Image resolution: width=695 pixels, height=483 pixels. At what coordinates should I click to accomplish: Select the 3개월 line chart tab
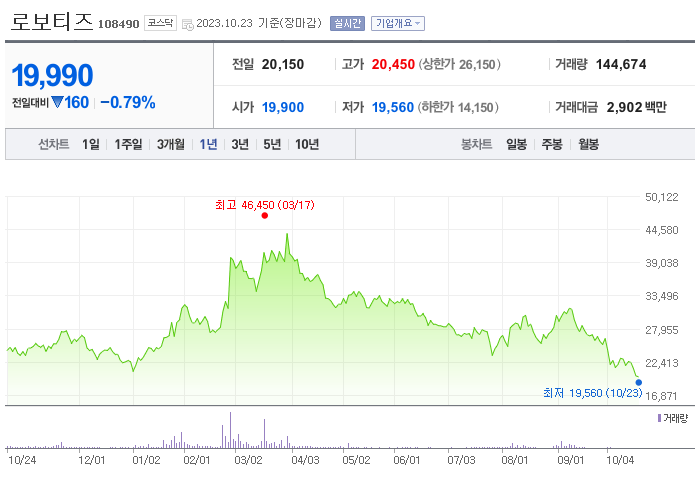click(x=171, y=144)
